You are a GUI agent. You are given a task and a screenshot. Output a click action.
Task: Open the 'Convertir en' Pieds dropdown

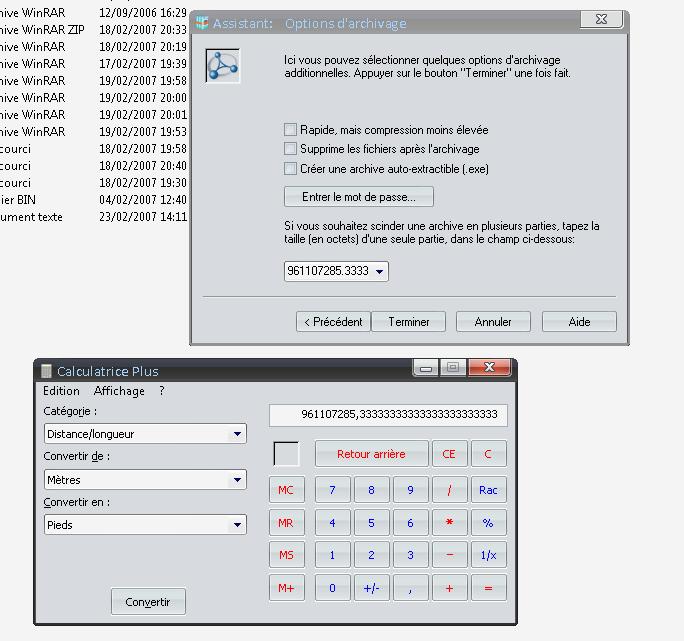237,524
